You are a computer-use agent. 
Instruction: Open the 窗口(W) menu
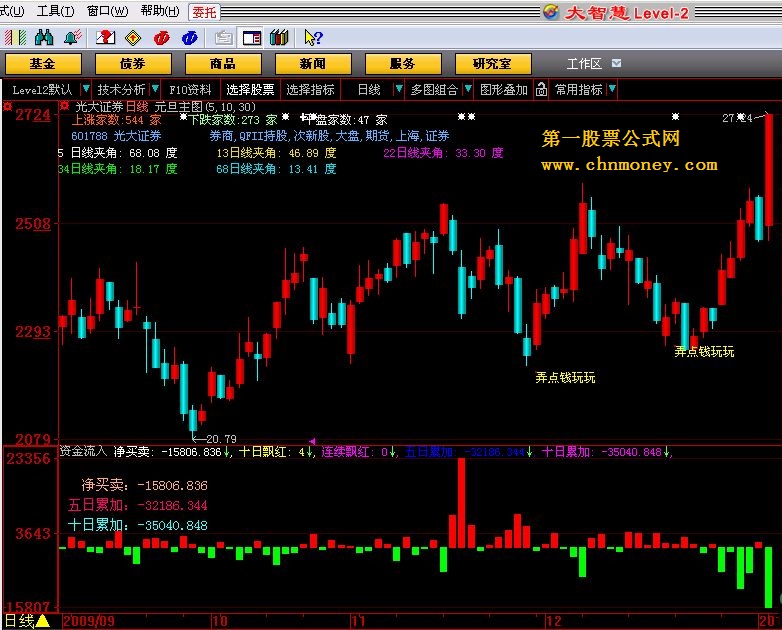point(108,11)
